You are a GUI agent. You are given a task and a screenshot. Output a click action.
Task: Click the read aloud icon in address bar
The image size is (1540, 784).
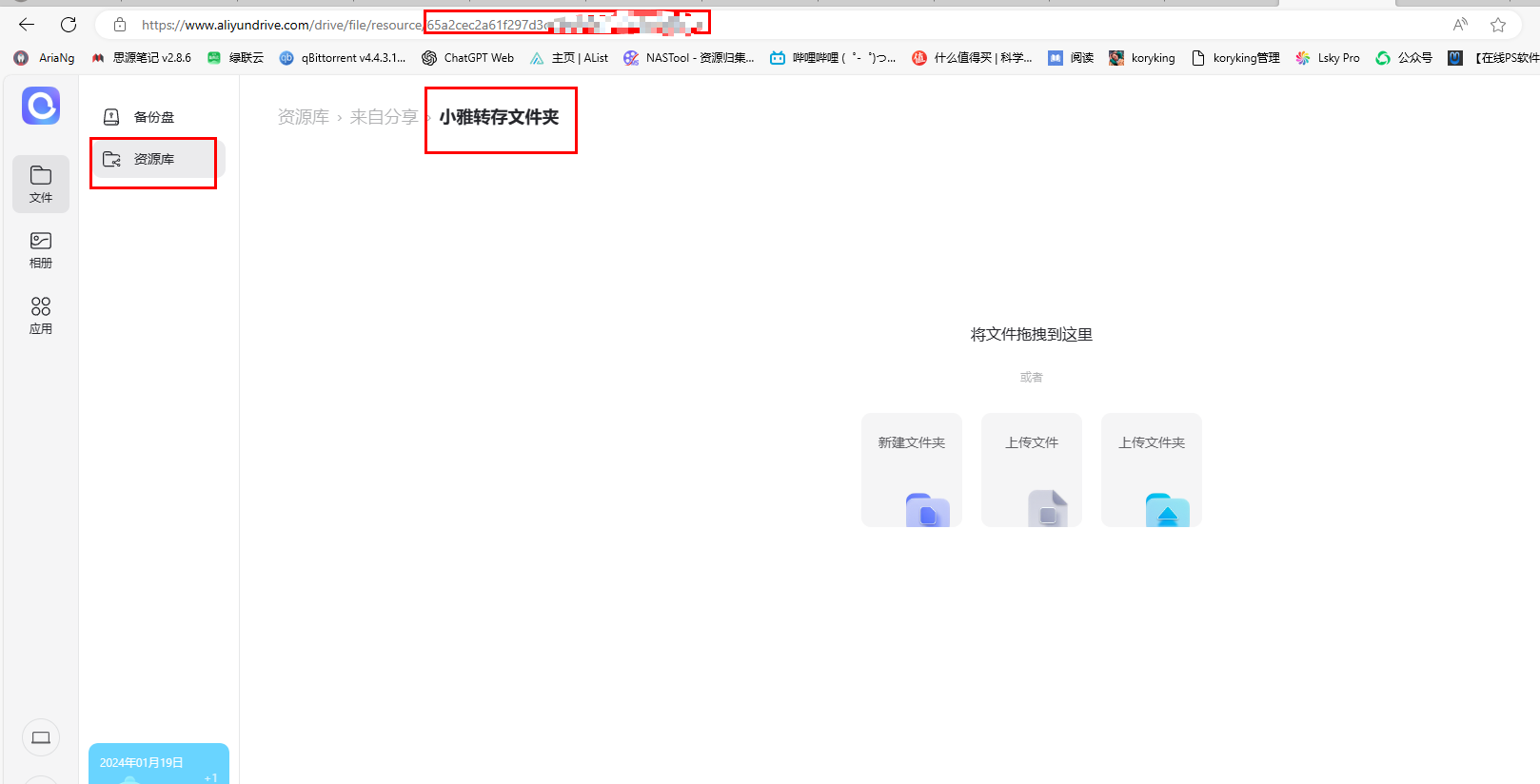[1460, 25]
